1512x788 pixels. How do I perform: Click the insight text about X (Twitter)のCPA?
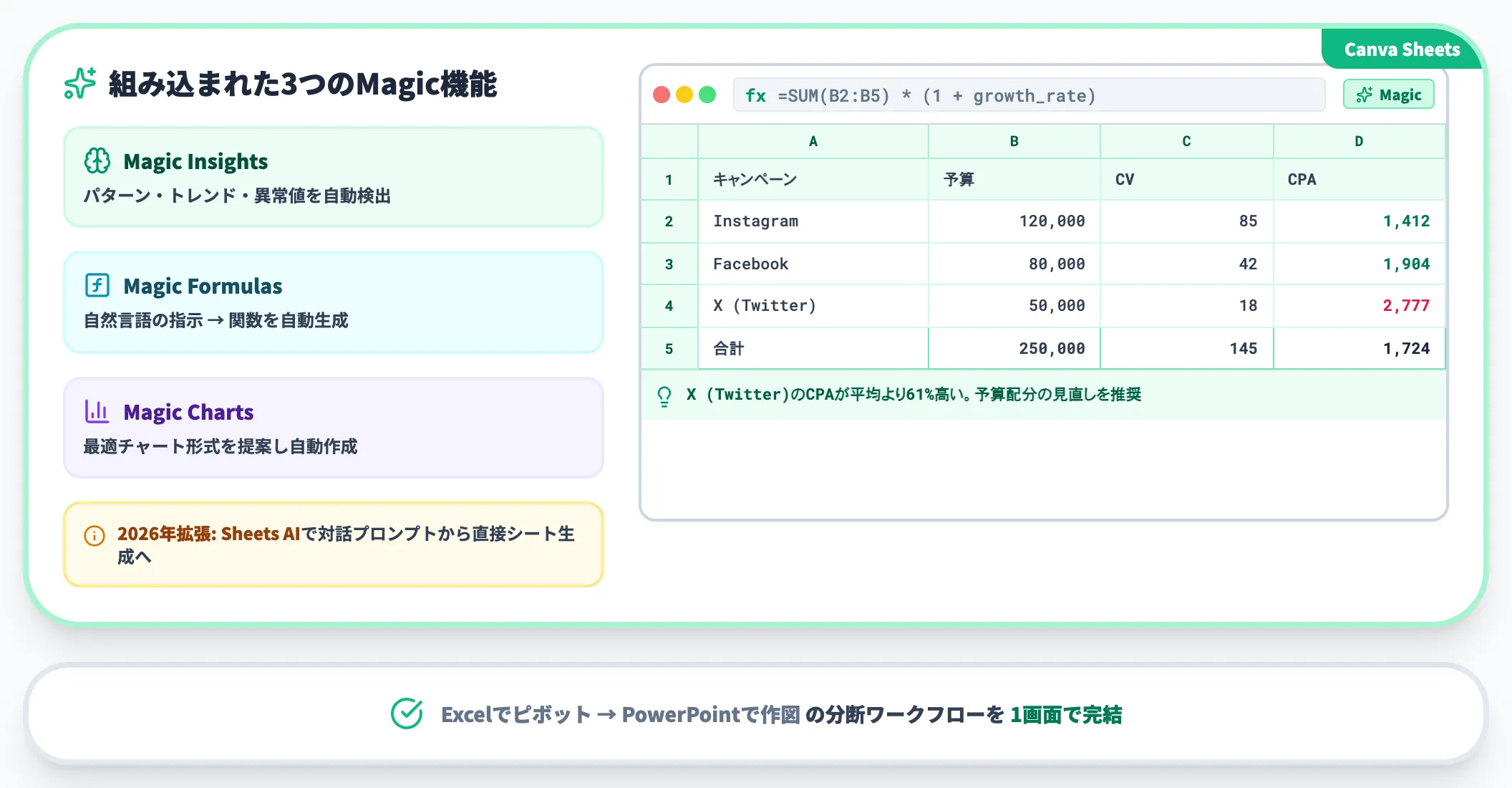click(913, 394)
